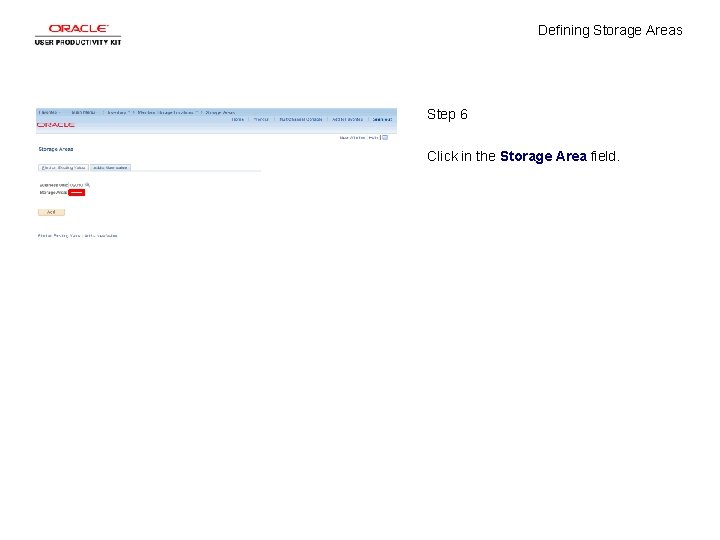Viewport: 720px width, 540px height.
Task: Click the Maintain Storage Locations breadcrumb
Action: [x=165, y=112]
